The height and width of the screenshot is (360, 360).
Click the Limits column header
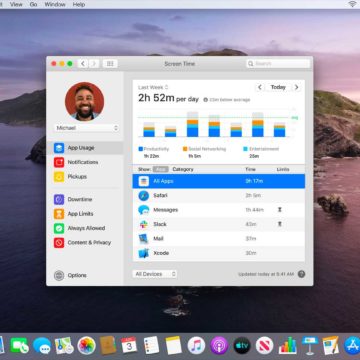pyautogui.click(x=283, y=169)
